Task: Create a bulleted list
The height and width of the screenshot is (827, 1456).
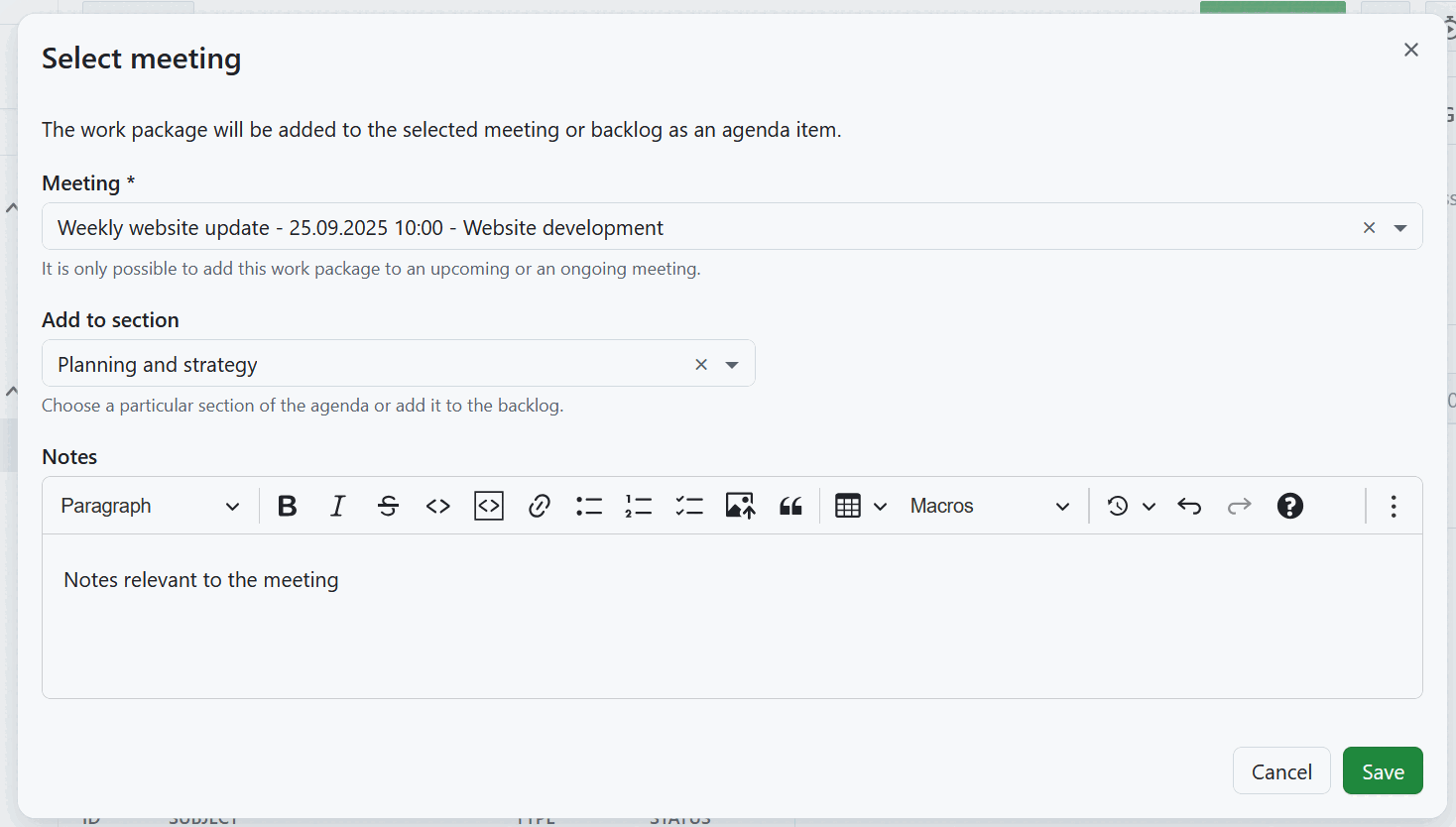Action: pos(589,506)
